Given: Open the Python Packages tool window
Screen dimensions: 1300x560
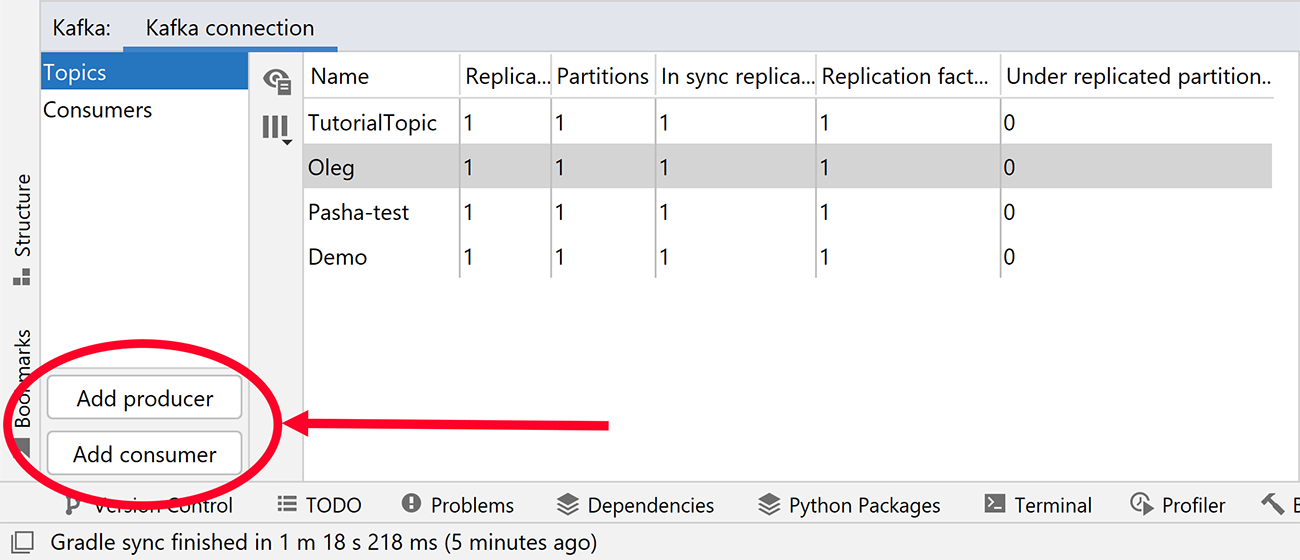Looking at the screenshot, I should click(849, 505).
